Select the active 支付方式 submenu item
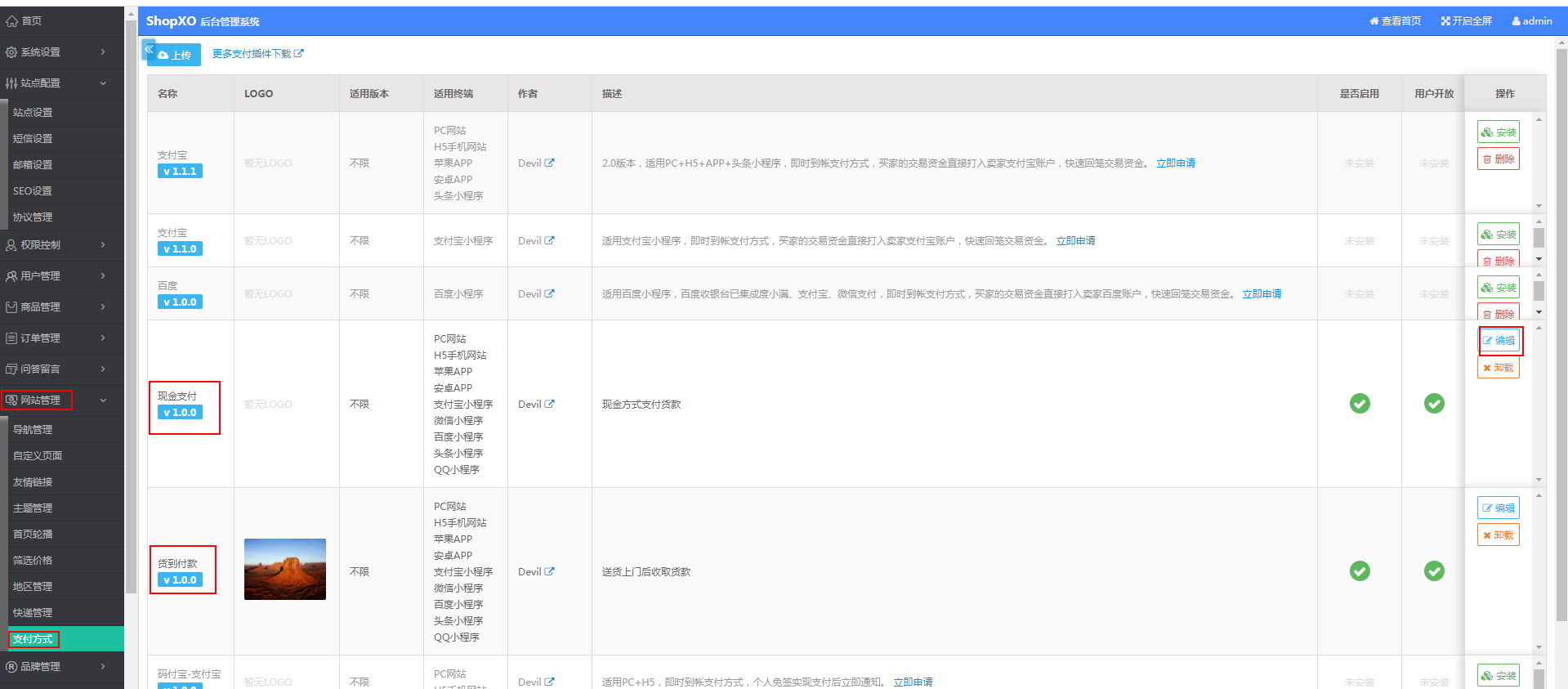1568x689 pixels. (65, 639)
